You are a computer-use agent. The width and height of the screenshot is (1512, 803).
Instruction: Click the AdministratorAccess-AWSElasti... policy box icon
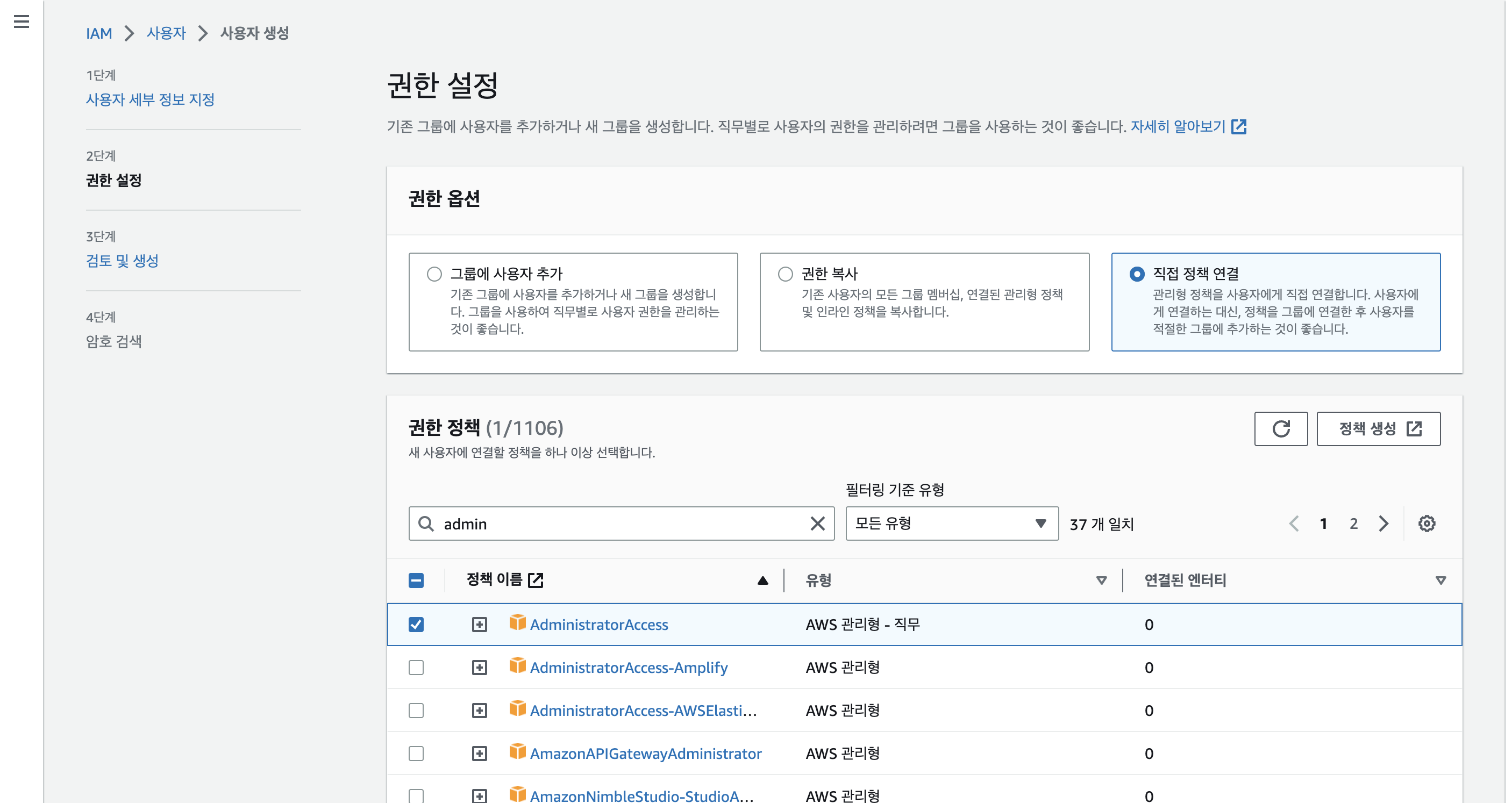[517, 708]
